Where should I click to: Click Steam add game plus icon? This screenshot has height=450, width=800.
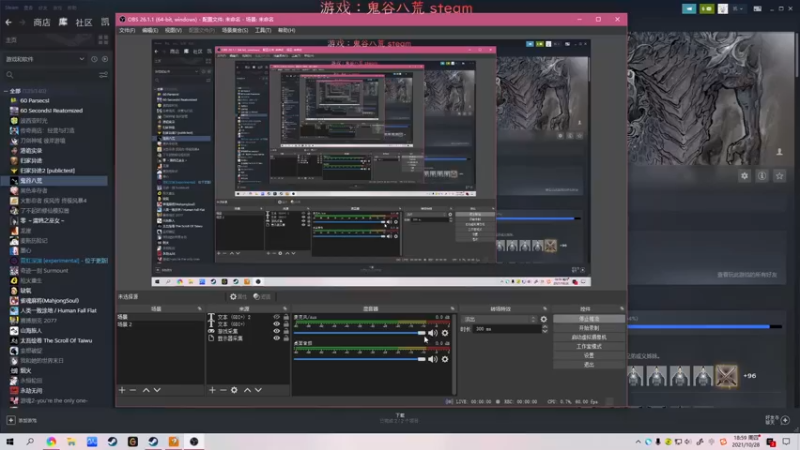[11, 420]
